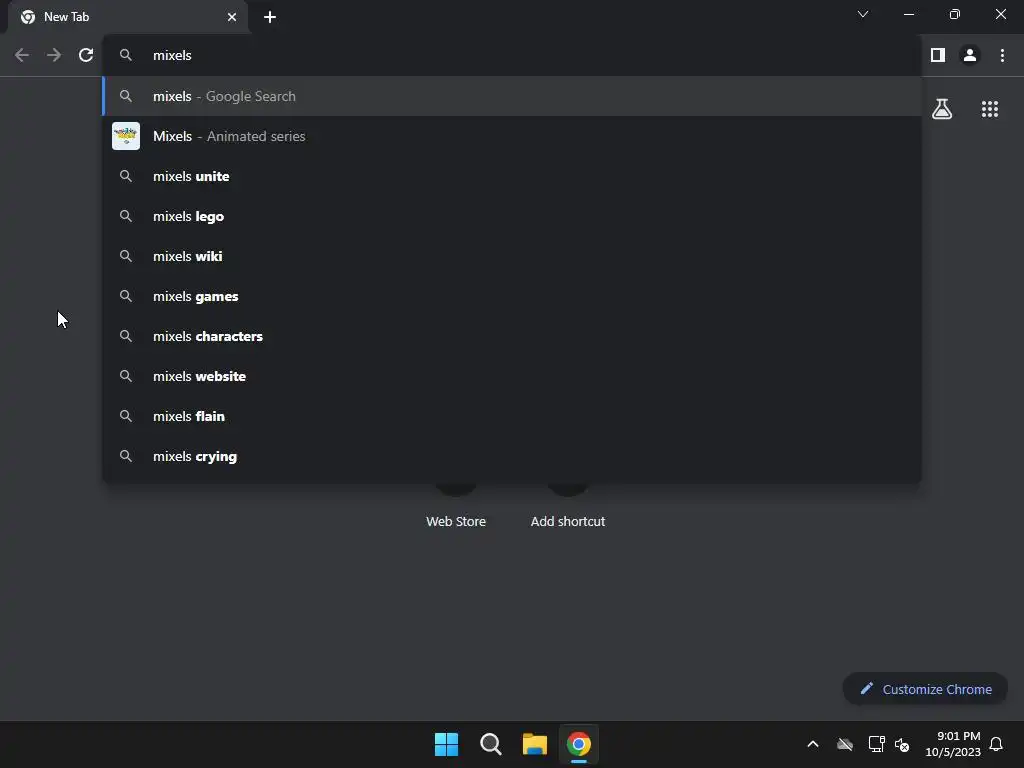Viewport: 1024px width, 768px height.
Task: Select the Mixels Animated series suggestion
Action: point(512,136)
